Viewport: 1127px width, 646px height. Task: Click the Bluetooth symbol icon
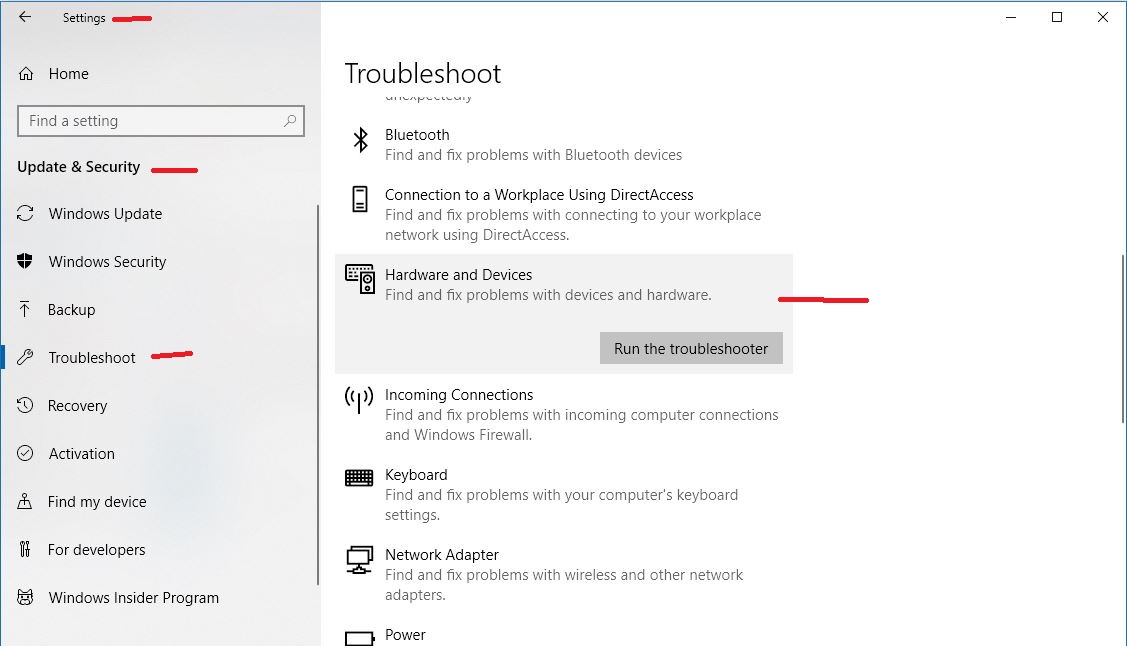(x=361, y=139)
